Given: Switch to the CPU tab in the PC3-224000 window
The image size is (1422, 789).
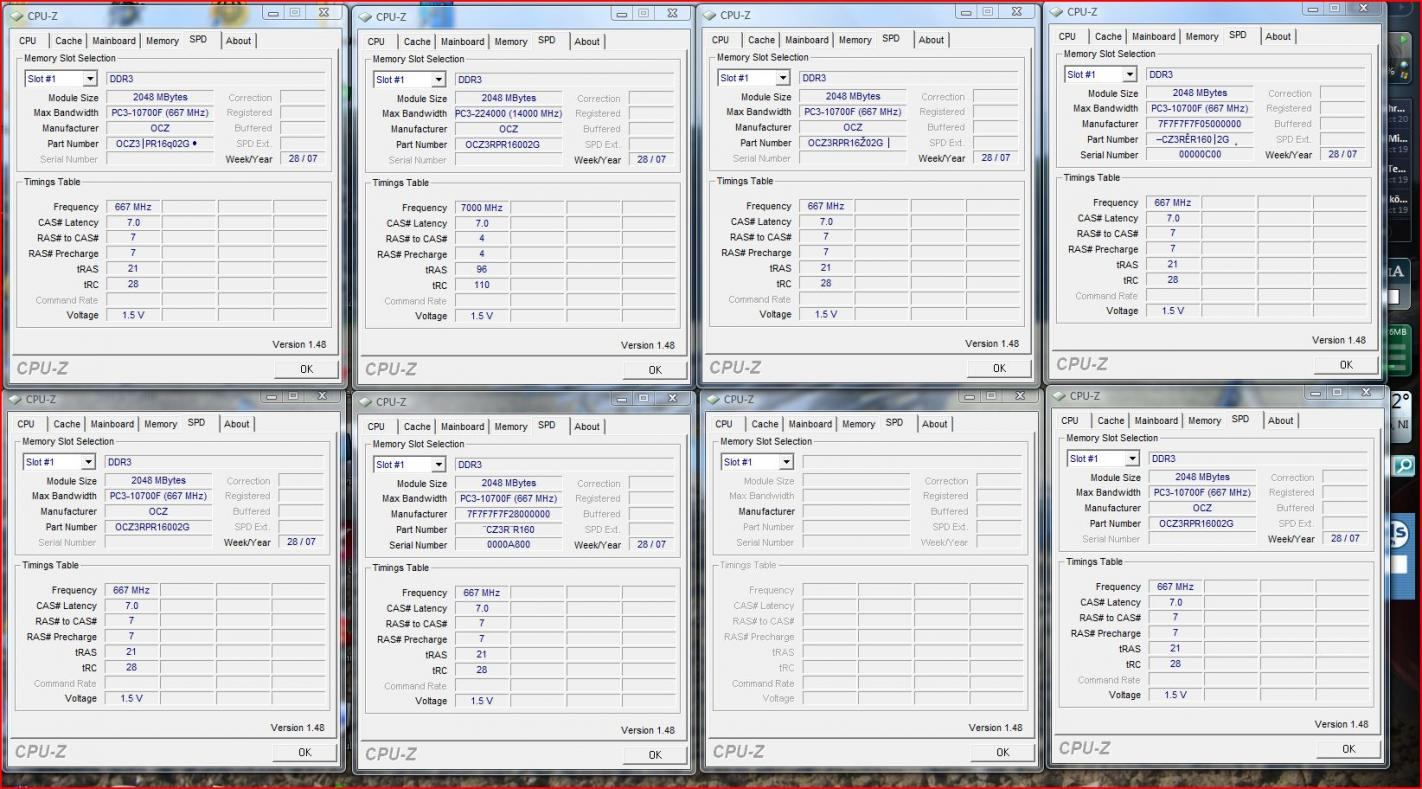Looking at the screenshot, I should point(376,42).
